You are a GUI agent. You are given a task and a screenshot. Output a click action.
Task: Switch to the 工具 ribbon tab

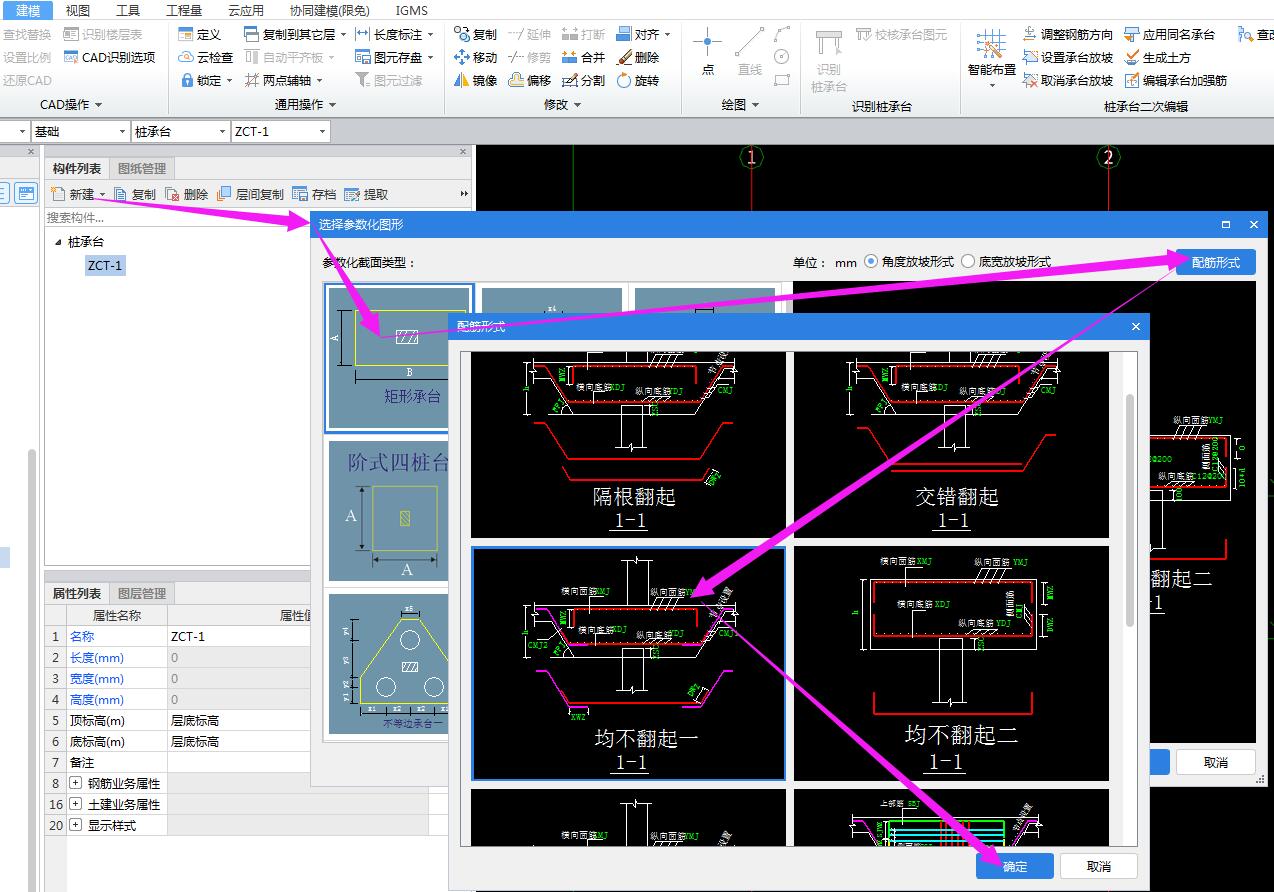[128, 10]
